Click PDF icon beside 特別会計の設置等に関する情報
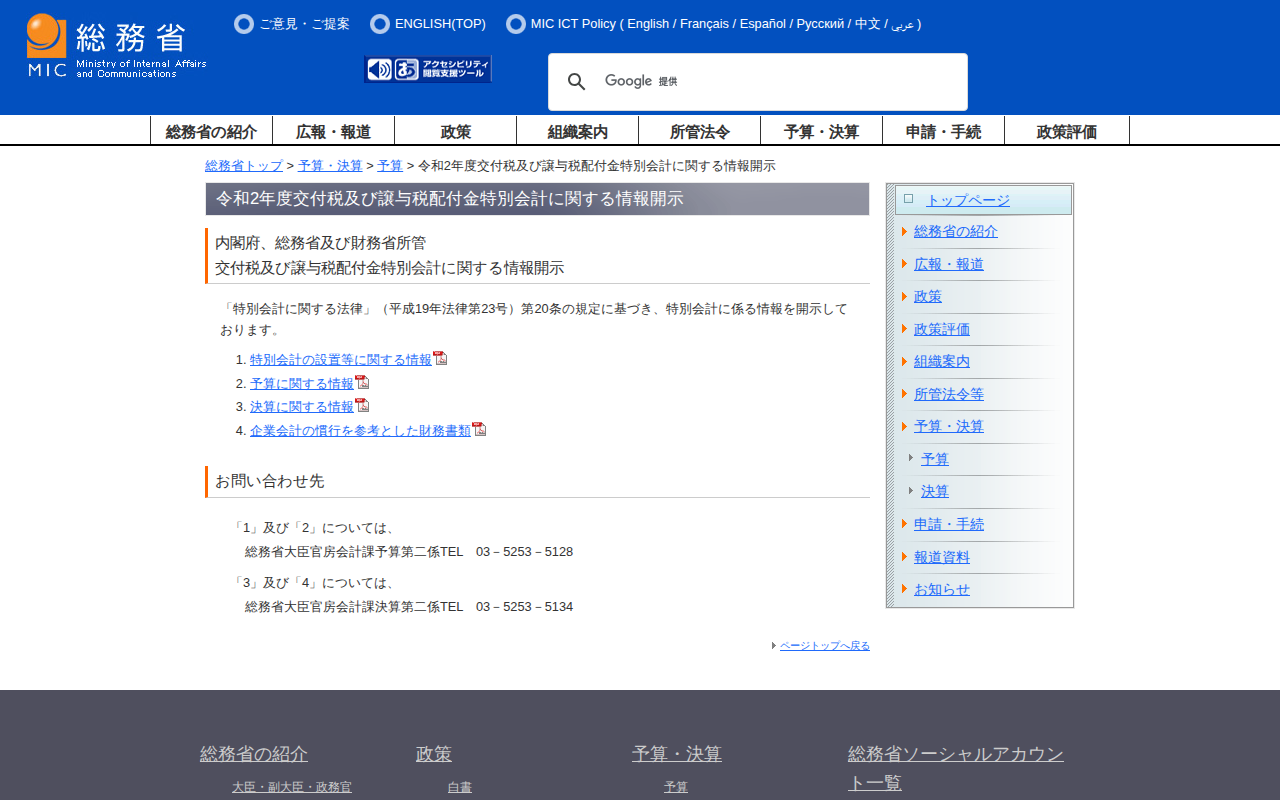Screen dimensions: 1280x800 point(440,359)
